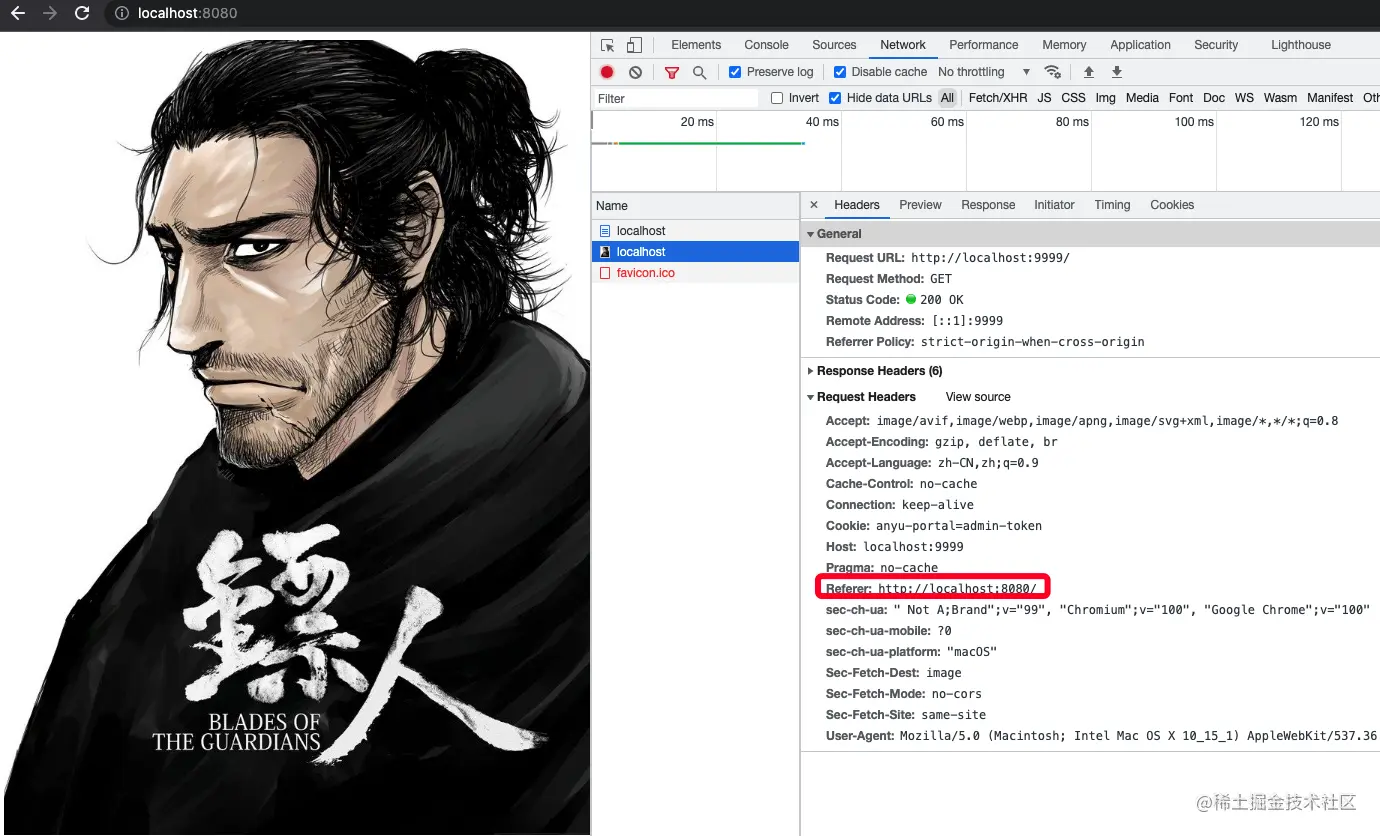Filter requests by Wasm type
The image size is (1380, 836).
pyautogui.click(x=1280, y=98)
